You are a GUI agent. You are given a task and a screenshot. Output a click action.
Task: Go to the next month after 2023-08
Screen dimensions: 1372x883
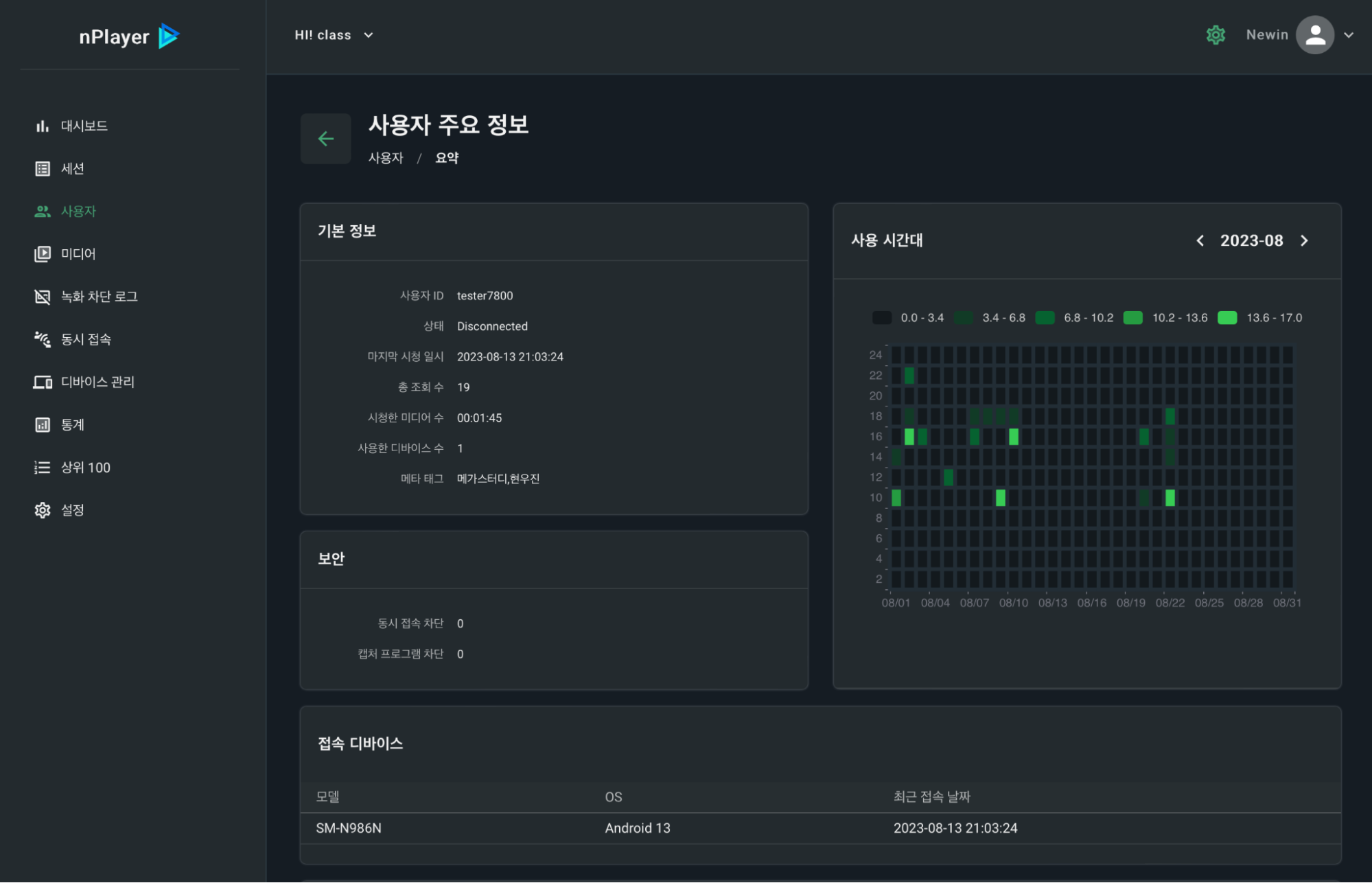pyautogui.click(x=1304, y=241)
